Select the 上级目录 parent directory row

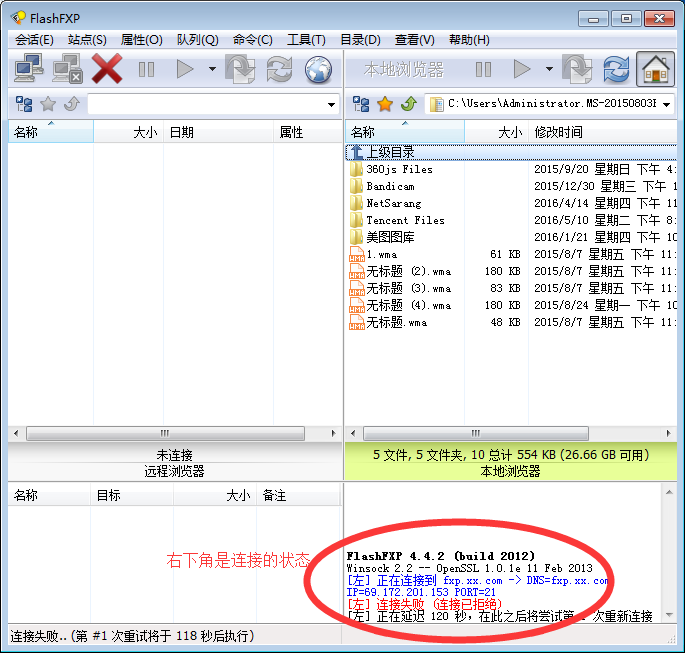pos(511,152)
